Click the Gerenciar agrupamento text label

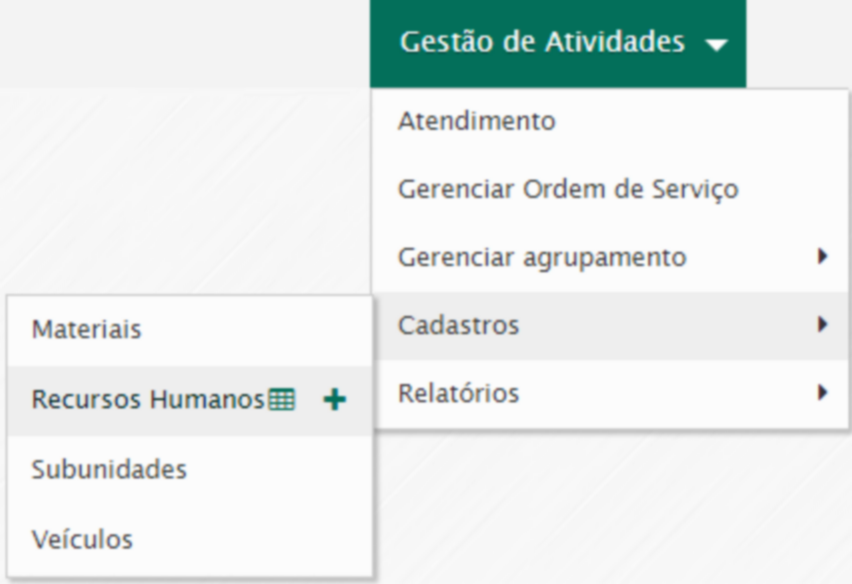pyautogui.click(x=541, y=257)
